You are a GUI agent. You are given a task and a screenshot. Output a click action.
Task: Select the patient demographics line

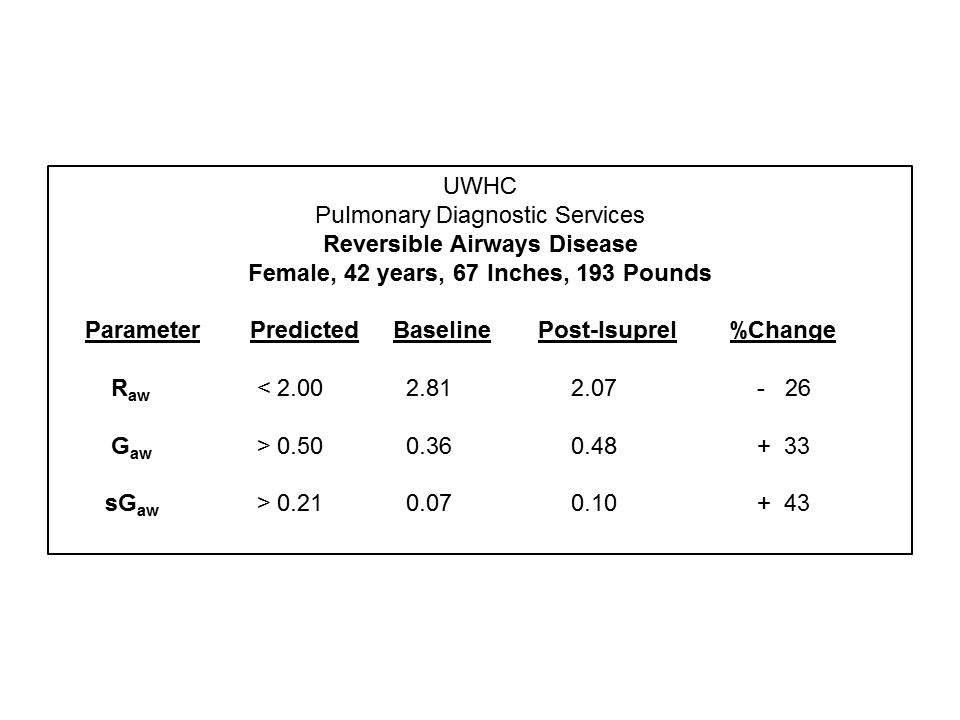pos(479,273)
